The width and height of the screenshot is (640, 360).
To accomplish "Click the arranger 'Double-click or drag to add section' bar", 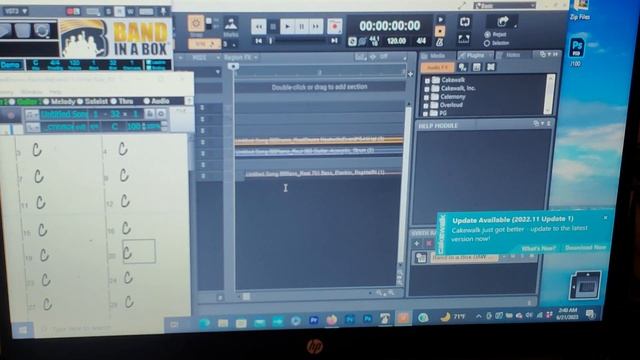I will click(319, 87).
